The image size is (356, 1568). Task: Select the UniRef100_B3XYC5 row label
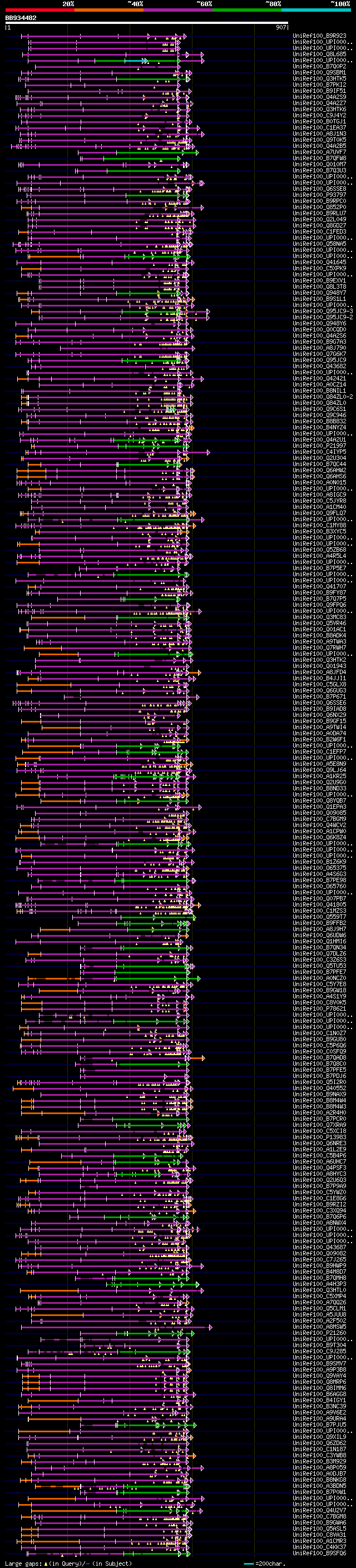coord(319,531)
